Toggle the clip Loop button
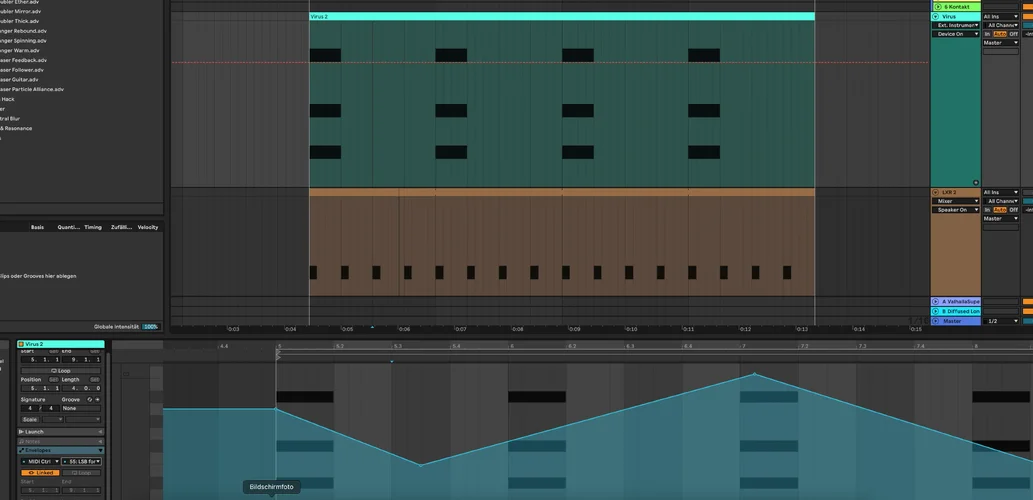The image size is (1033, 500). click(61, 370)
